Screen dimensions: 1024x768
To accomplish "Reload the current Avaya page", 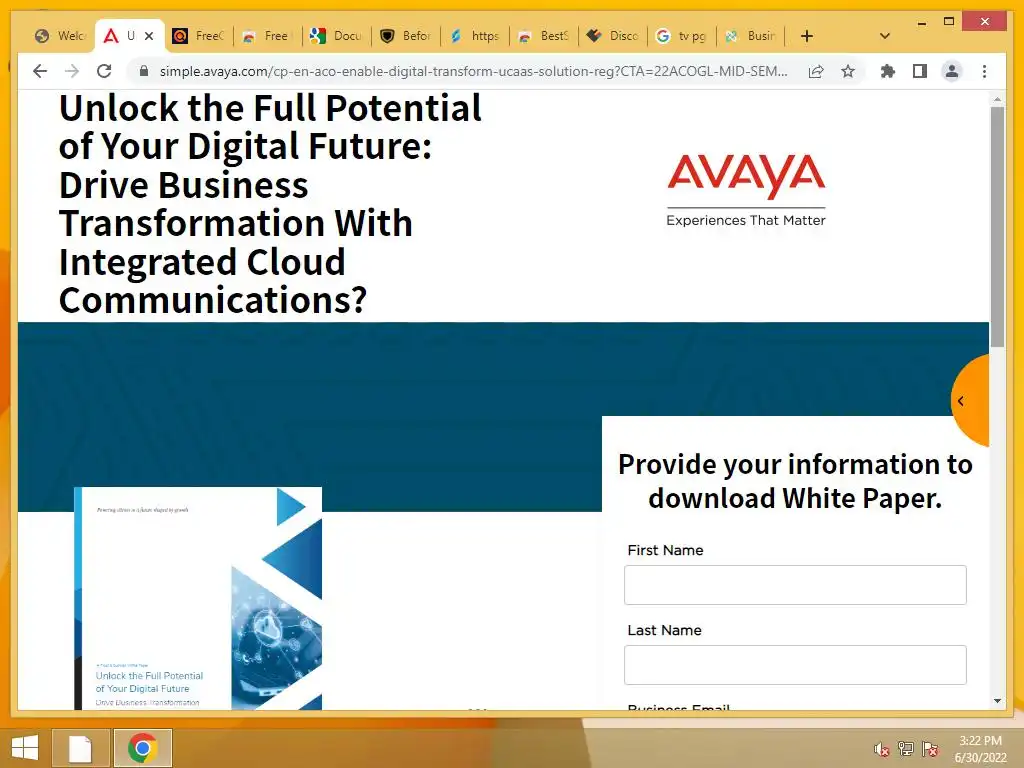I will (x=104, y=71).
